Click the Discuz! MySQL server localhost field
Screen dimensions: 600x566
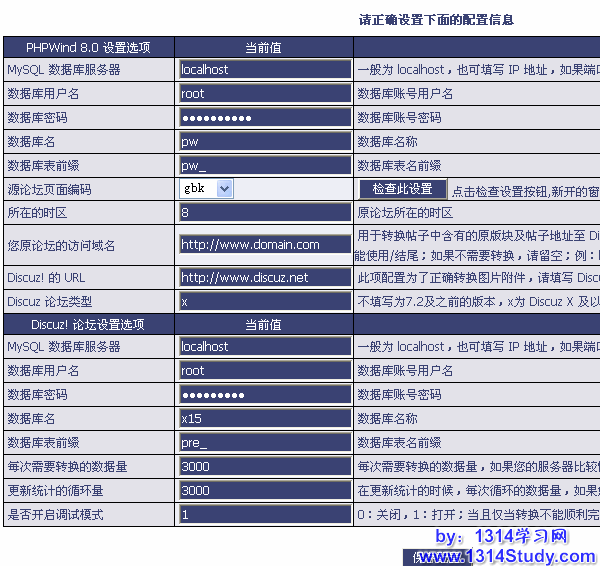pos(264,347)
